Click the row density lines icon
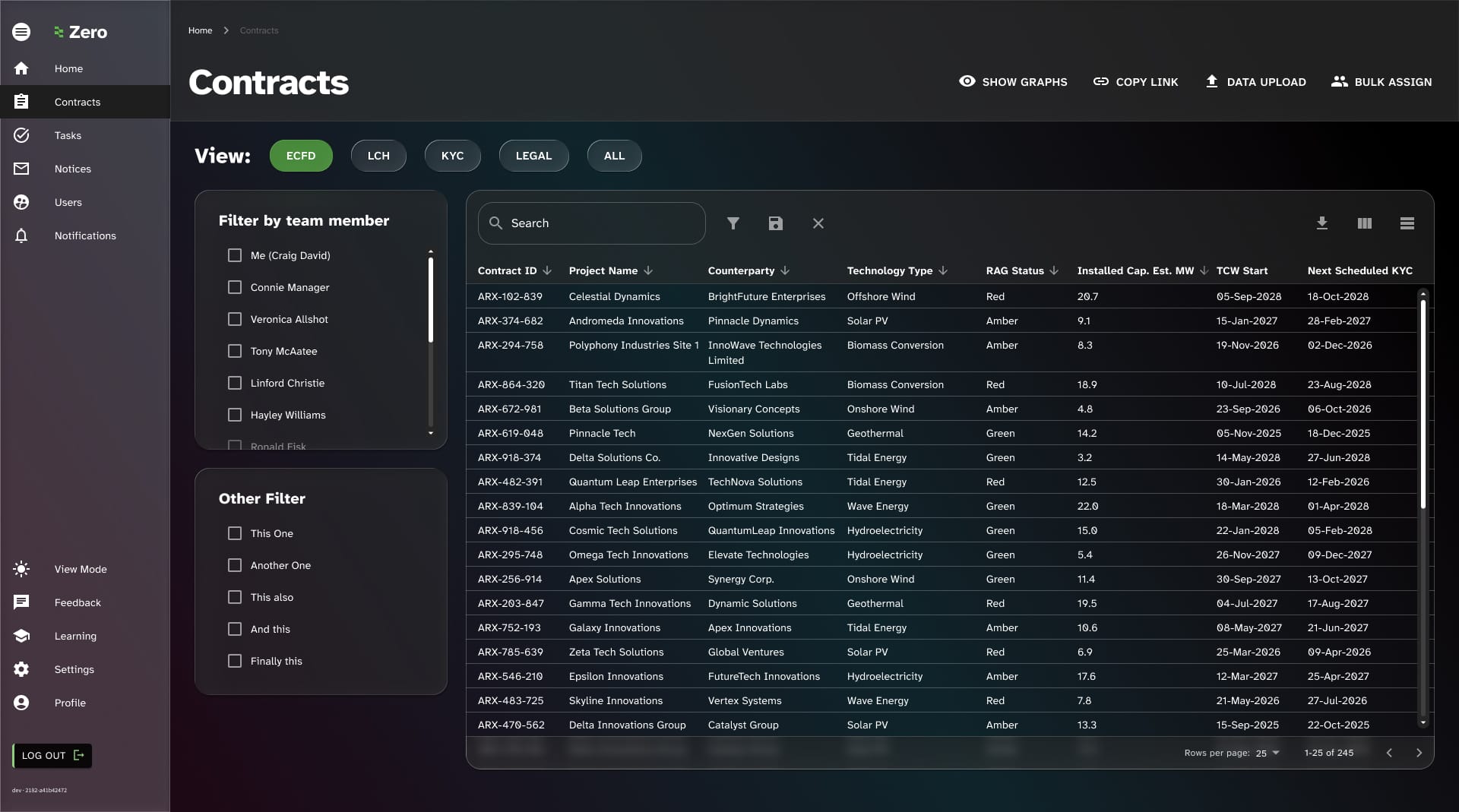1459x812 pixels. point(1407,223)
